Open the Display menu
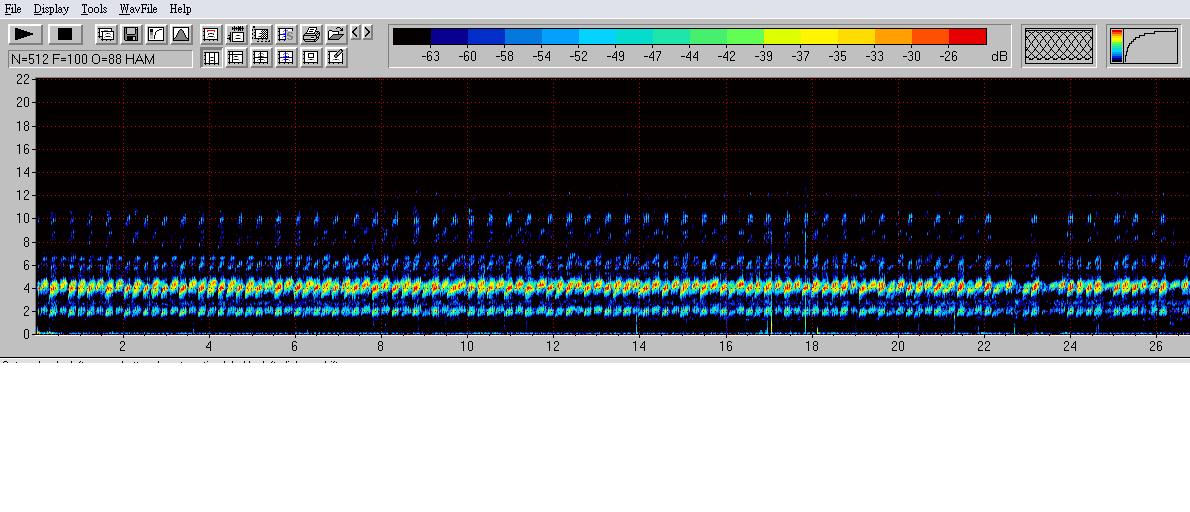This screenshot has height=512, width=1190. (x=51, y=9)
